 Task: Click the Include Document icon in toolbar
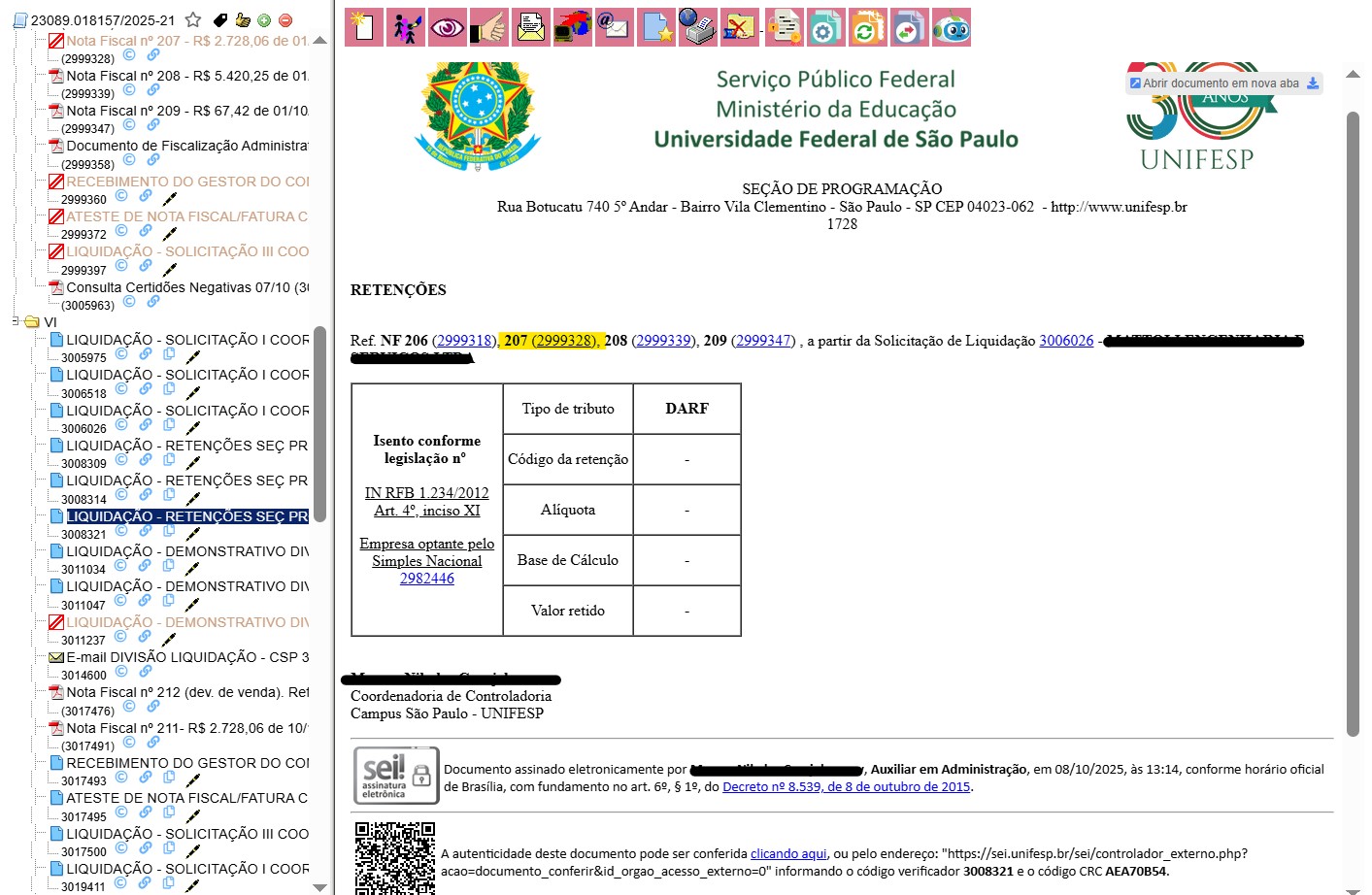pos(364,27)
